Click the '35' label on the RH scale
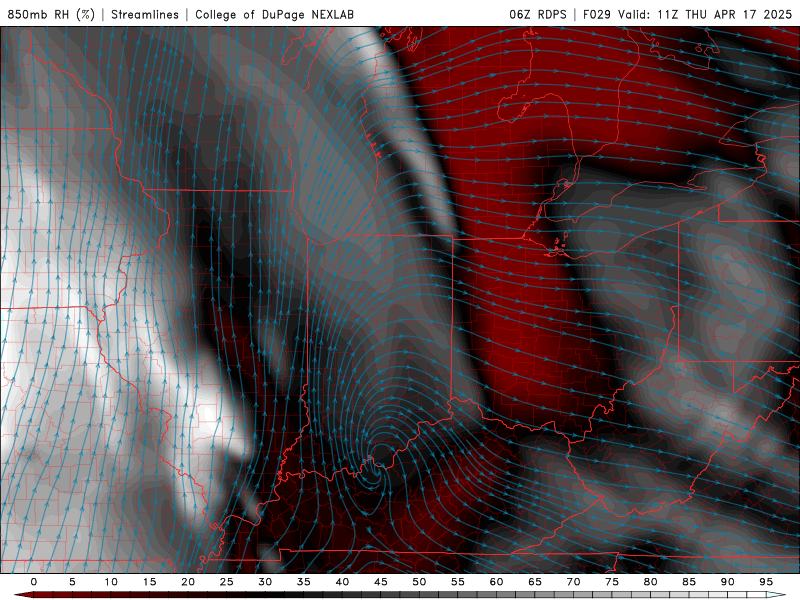This screenshot has height=600, width=800. (304, 582)
